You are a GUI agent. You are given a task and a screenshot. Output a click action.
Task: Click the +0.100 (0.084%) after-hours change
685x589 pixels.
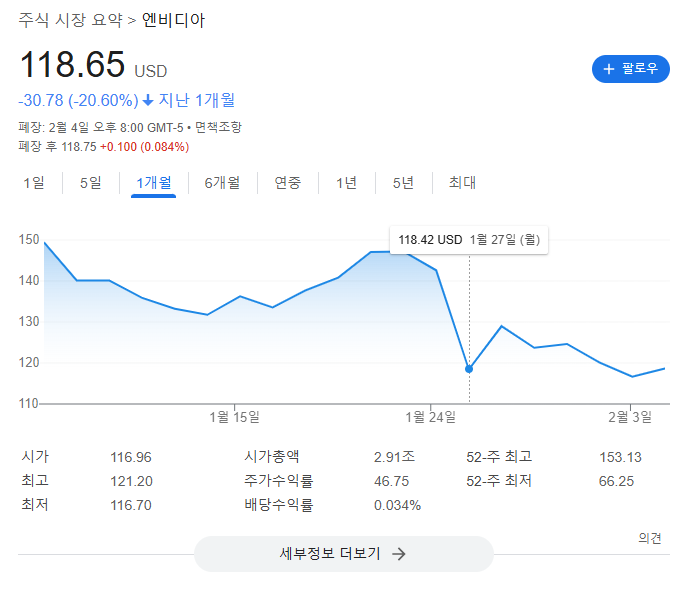pyautogui.click(x=145, y=146)
